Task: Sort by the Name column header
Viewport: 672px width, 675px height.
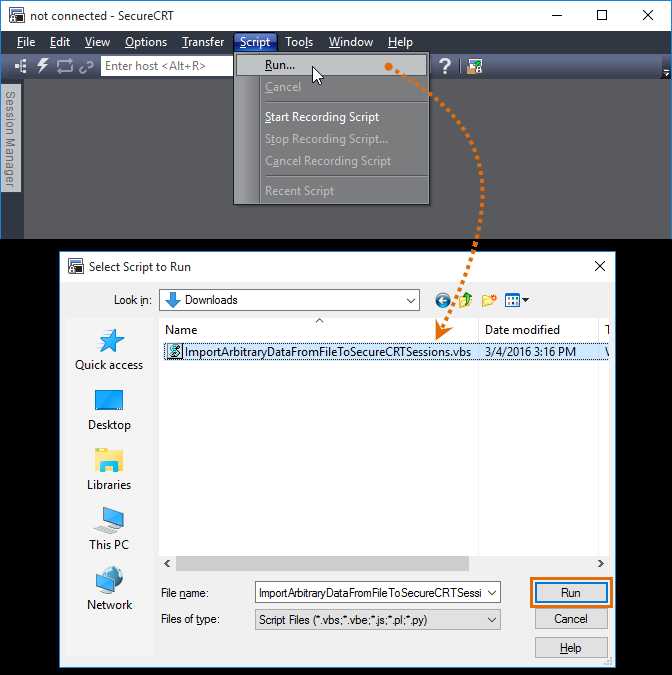Action: tap(318, 330)
